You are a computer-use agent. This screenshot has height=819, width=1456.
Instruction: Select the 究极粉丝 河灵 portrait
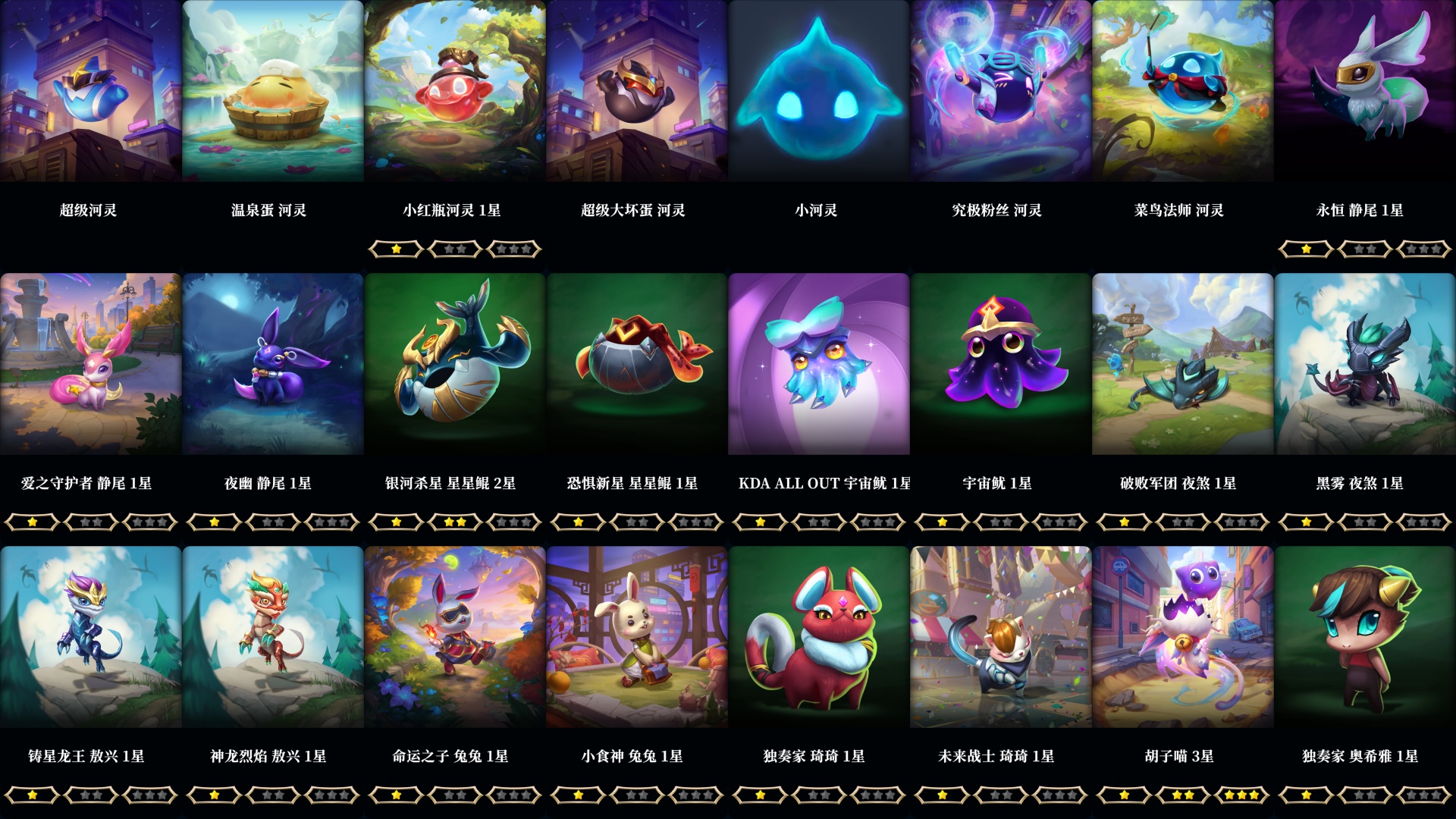[x=1001, y=91]
